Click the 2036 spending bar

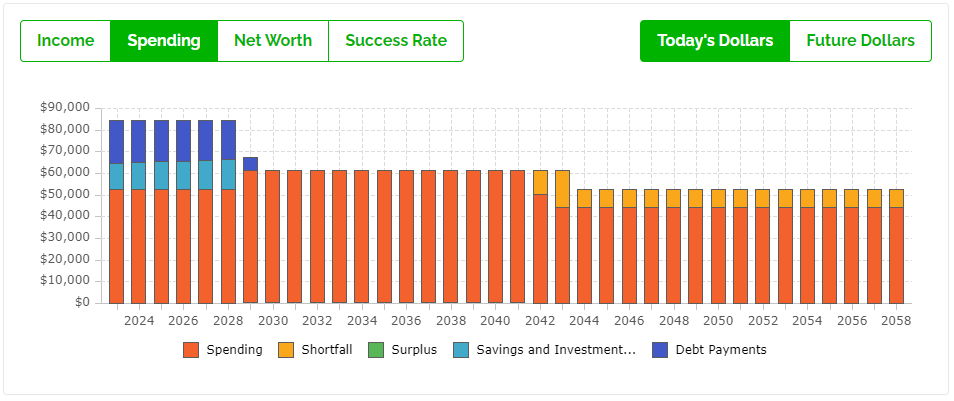[x=406, y=237]
